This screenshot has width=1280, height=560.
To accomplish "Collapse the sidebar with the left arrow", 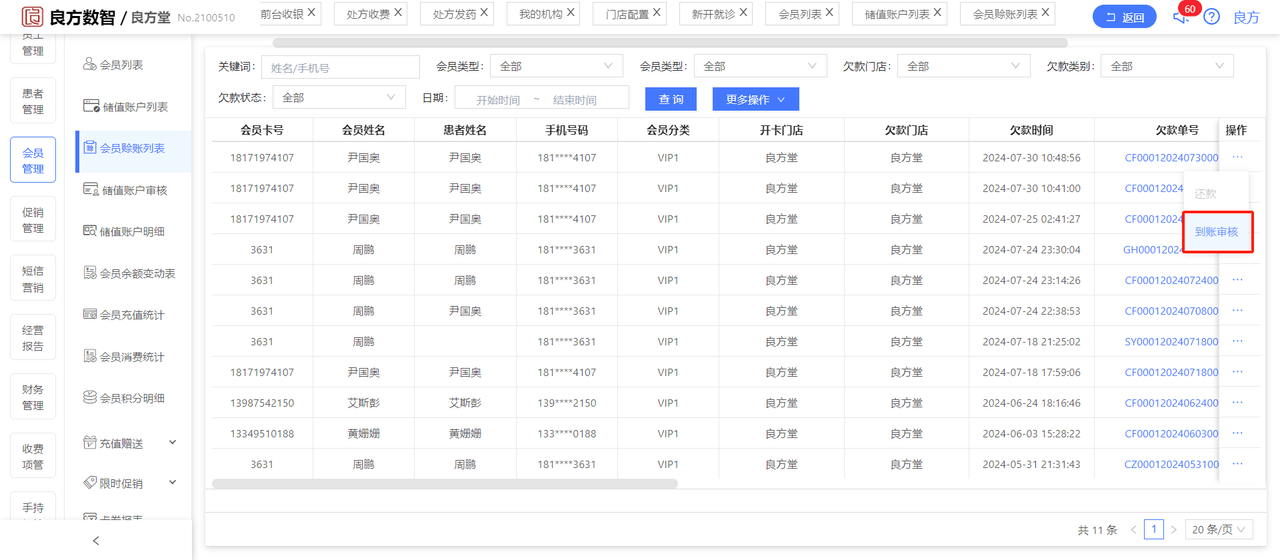I will click(x=96, y=541).
